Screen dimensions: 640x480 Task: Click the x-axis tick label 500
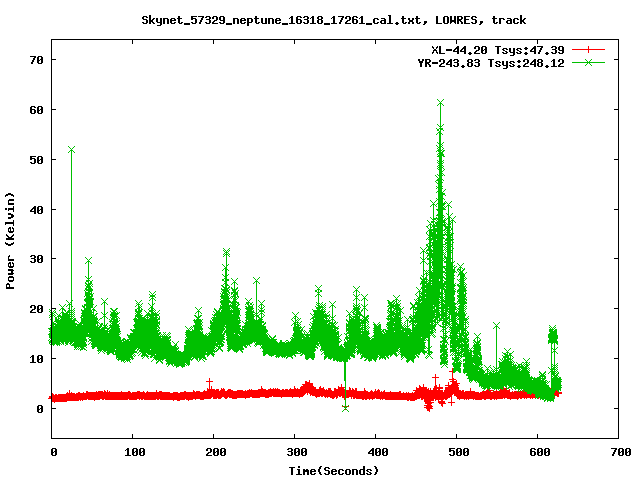(x=459, y=452)
